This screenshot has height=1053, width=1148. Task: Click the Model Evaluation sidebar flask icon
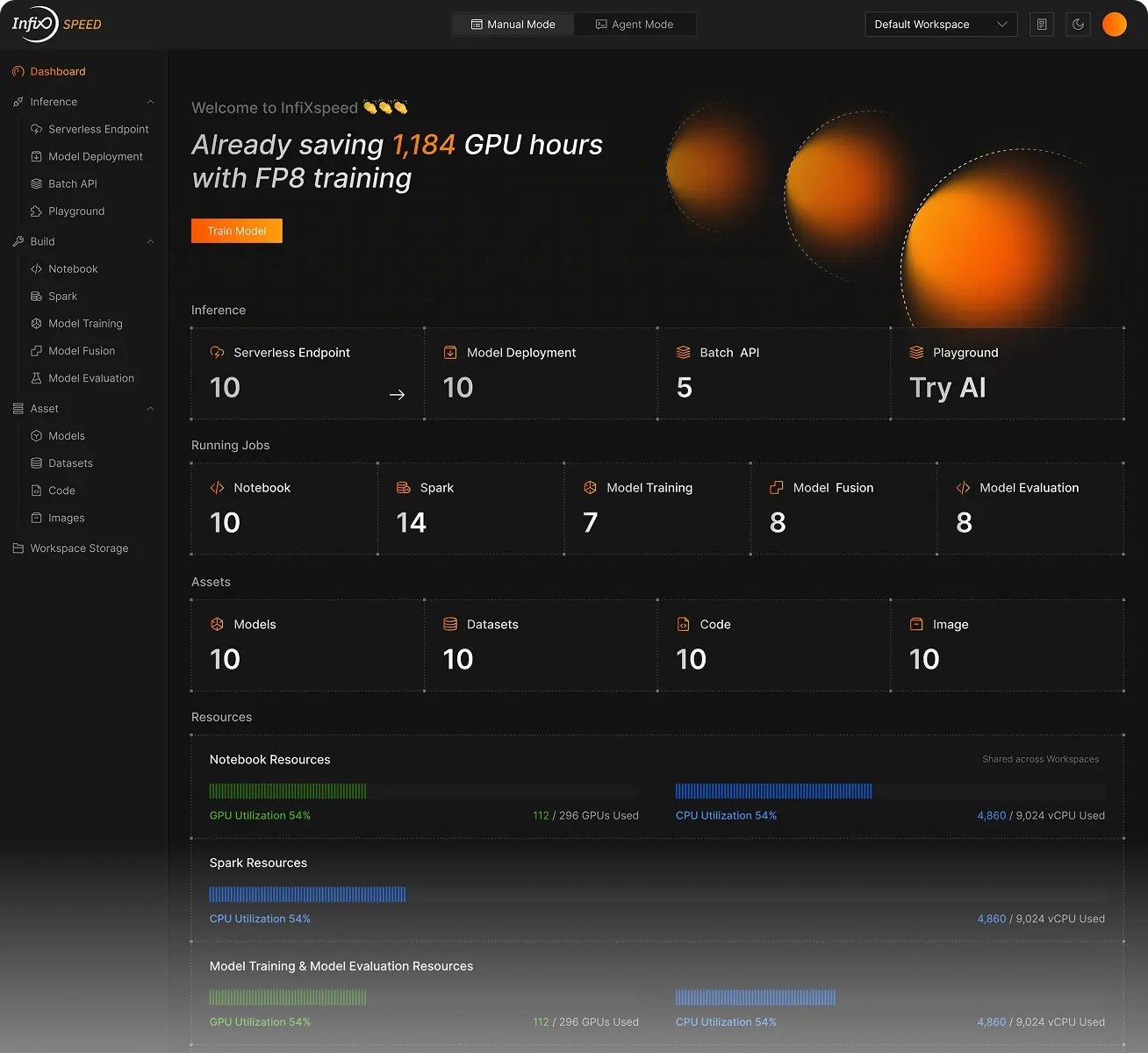point(36,378)
